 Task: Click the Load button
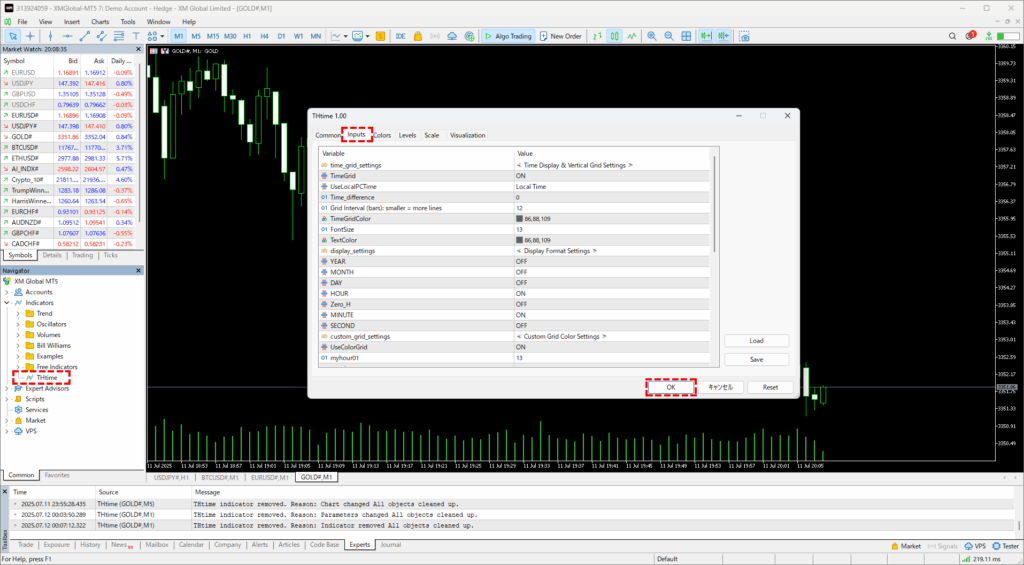pos(756,341)
